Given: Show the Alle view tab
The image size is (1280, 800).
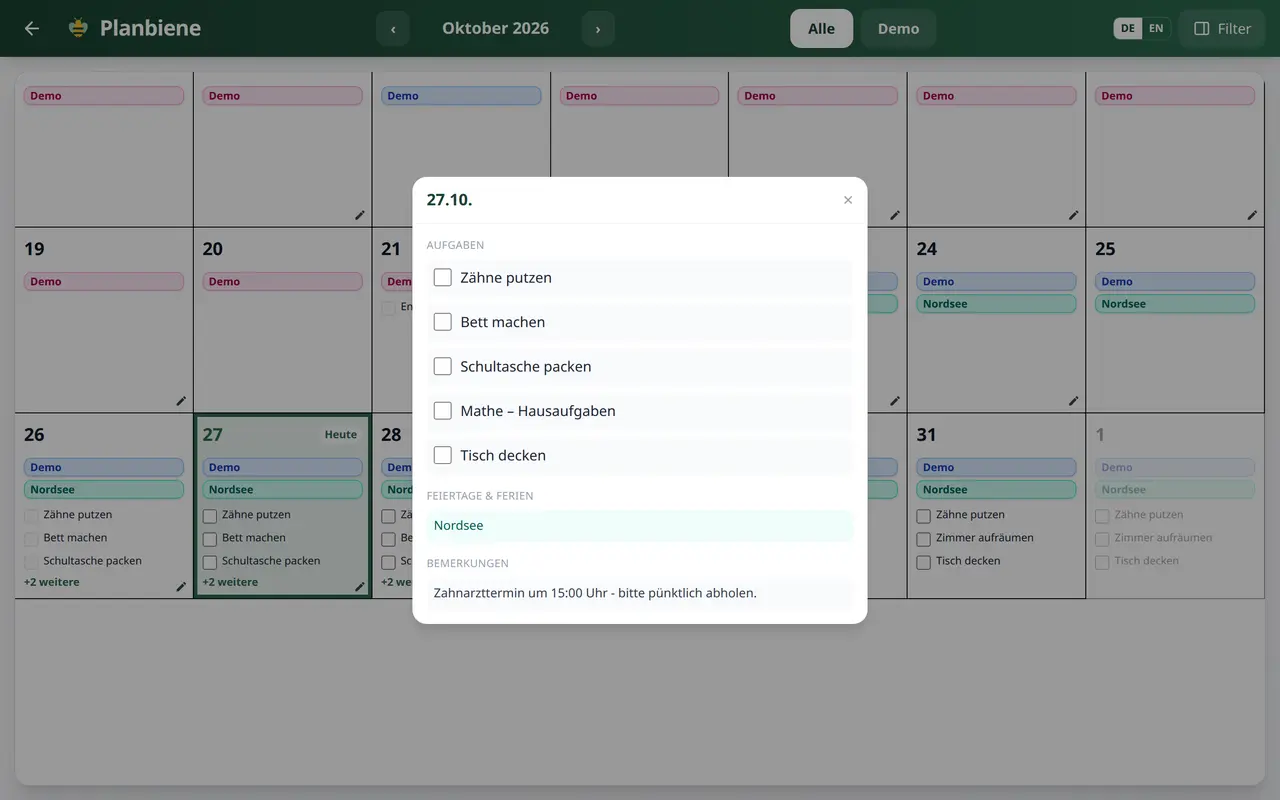Looking at the screenshot, I should [821, 29].
